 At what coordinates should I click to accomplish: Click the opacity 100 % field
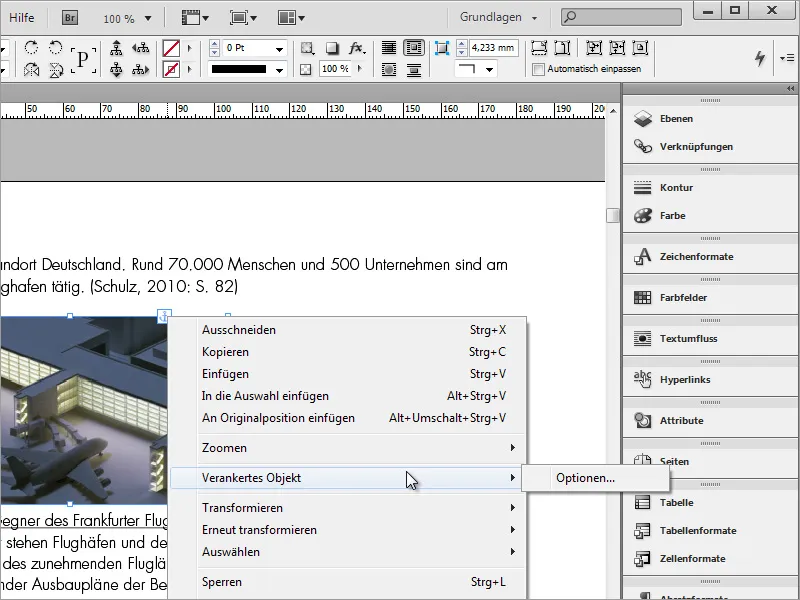336,69
